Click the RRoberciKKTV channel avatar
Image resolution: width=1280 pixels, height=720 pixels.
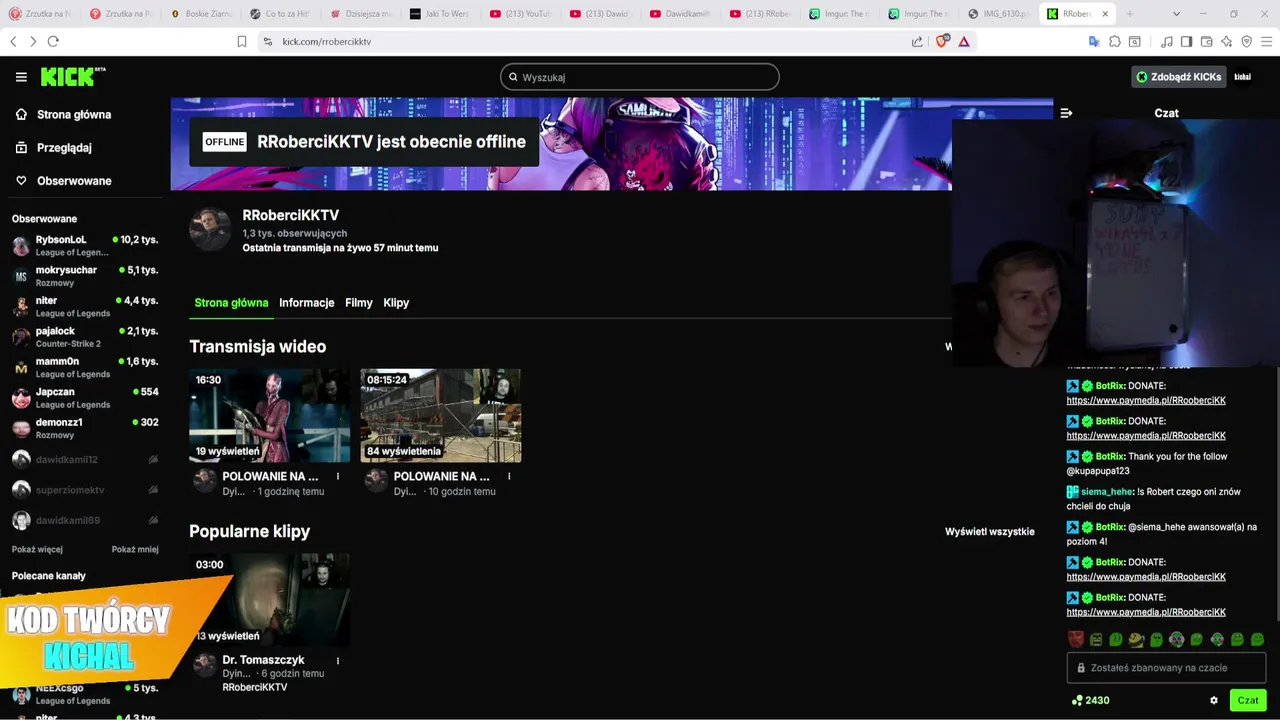(210, 230)
